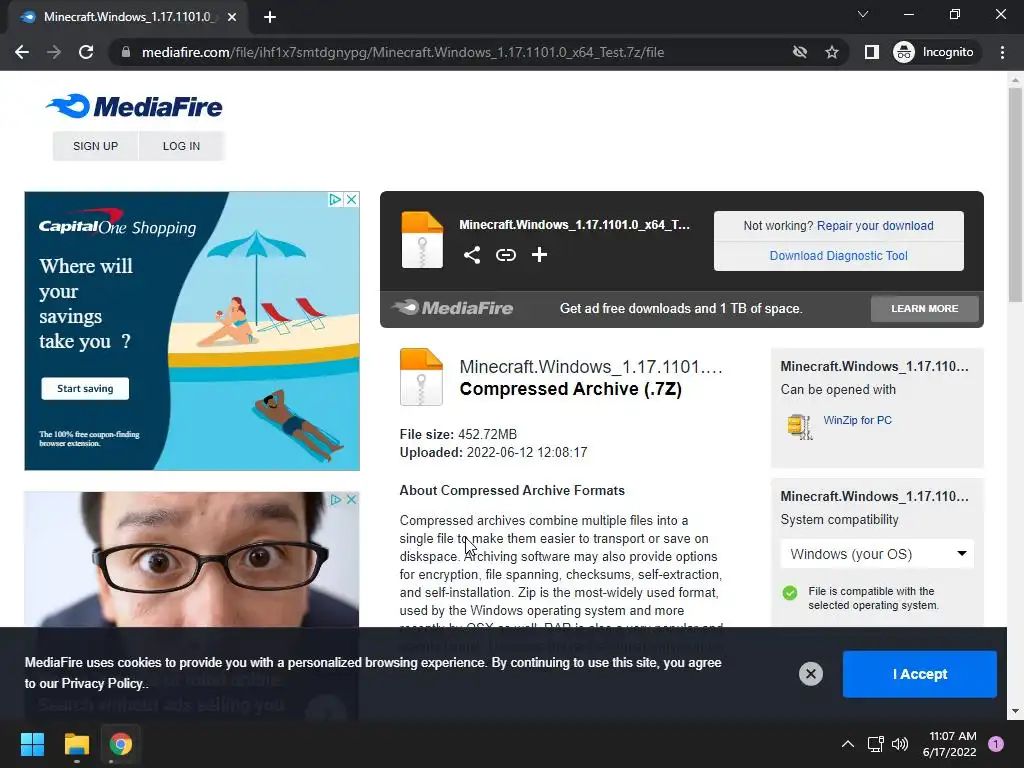
Task: Open AdChoices on the Capital One ad
Action: coord(335,199)
